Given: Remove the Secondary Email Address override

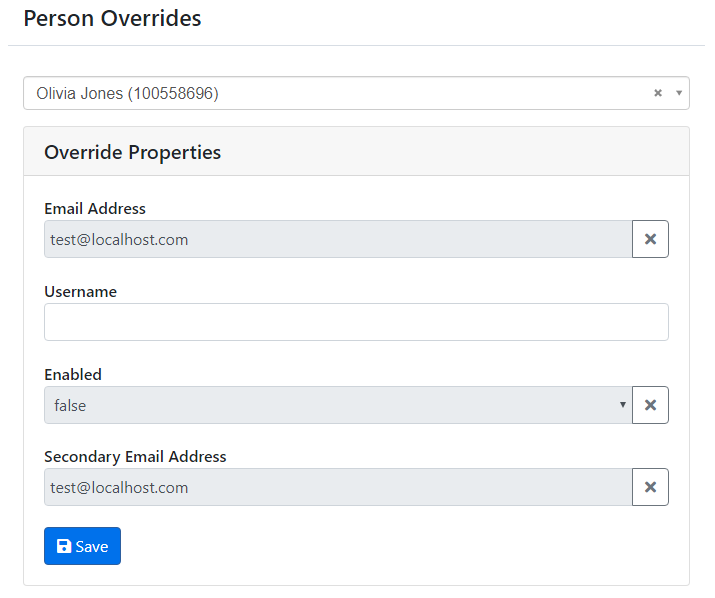Looking at the screenshot, I should (x=650, y=487).
